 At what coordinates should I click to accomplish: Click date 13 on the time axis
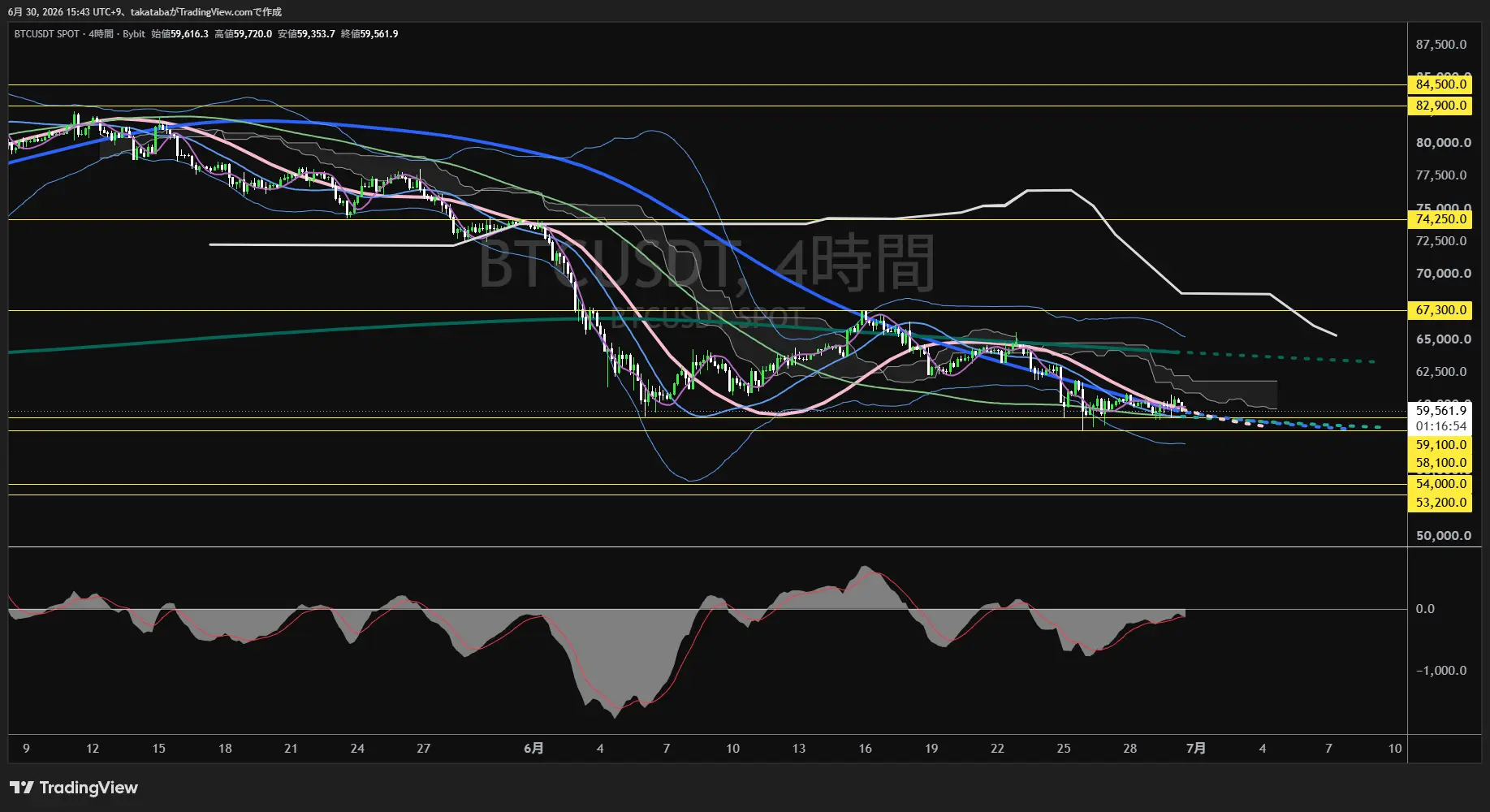tap(799, 749)
